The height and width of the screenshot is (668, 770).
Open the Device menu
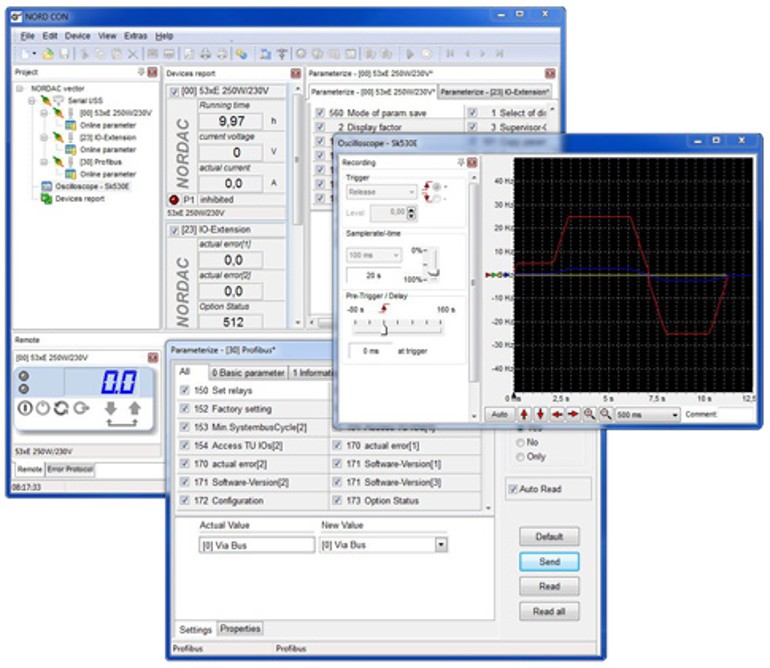pos(78,36)
